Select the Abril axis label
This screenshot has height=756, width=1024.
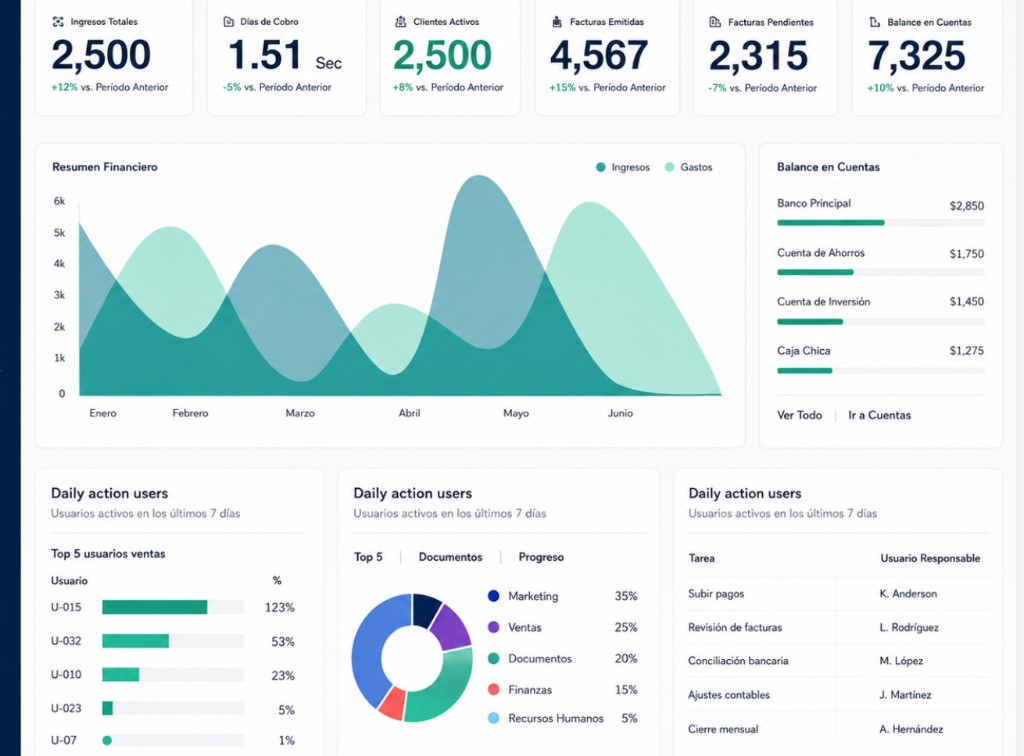point(409,413)
